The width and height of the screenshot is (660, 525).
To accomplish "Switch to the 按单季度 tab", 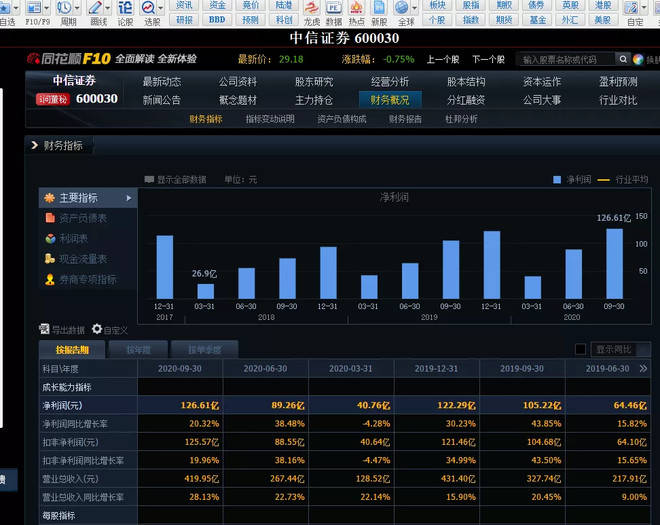I will pos(205,349).
